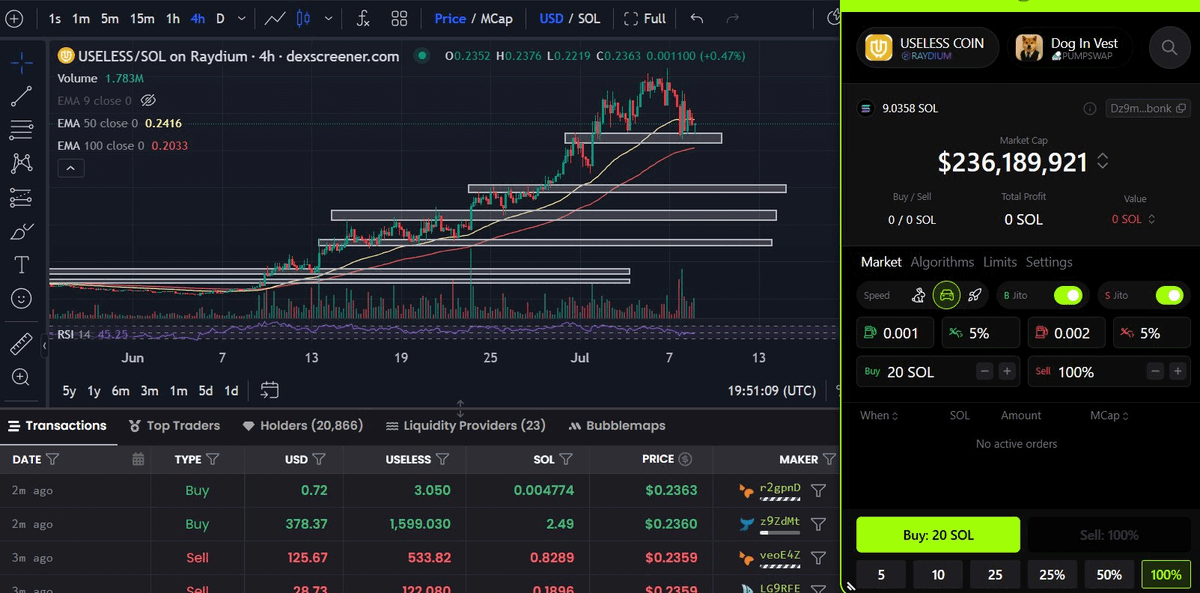
Task: Select the ruler measure tool
Action: pos(21,344)
